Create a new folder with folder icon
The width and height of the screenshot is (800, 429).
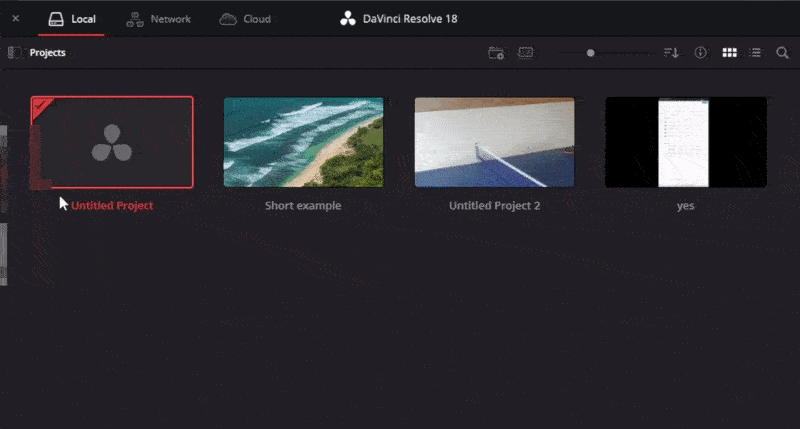point(496,53)
